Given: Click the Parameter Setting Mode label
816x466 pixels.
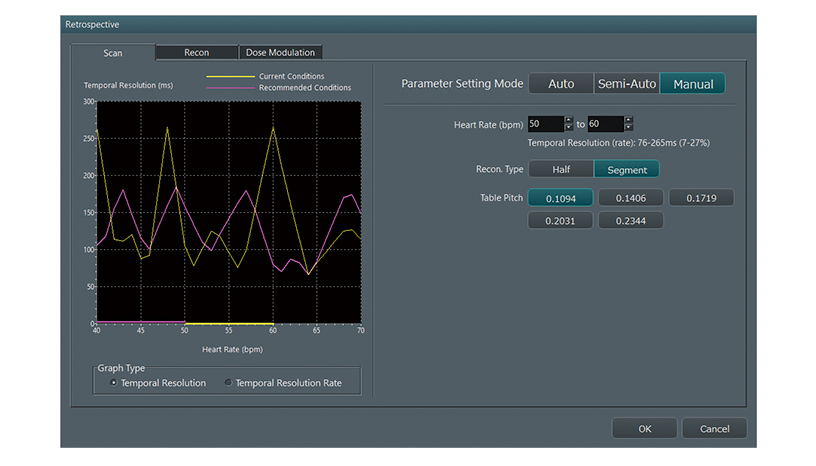Looking at the screenshot, I should click(x=462, y=84).
